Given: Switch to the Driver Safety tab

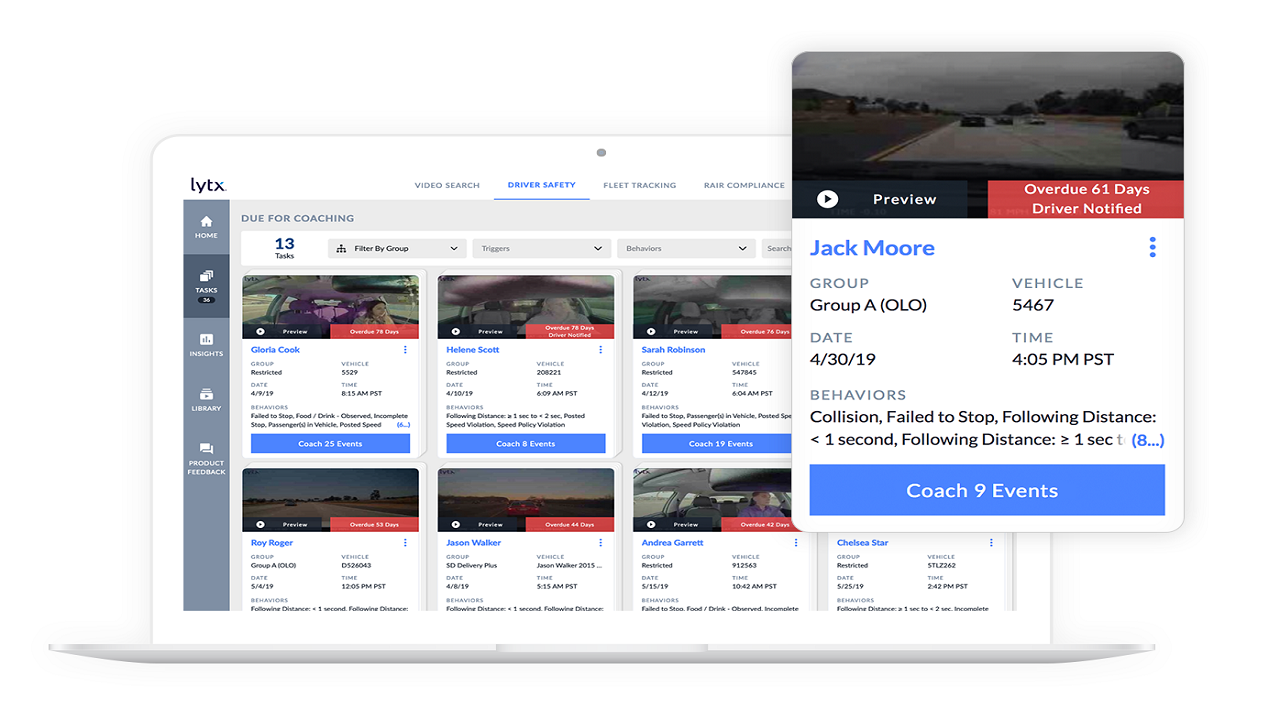Looking at the screenshot, I should pyautogui.click(x=541, y=185).
